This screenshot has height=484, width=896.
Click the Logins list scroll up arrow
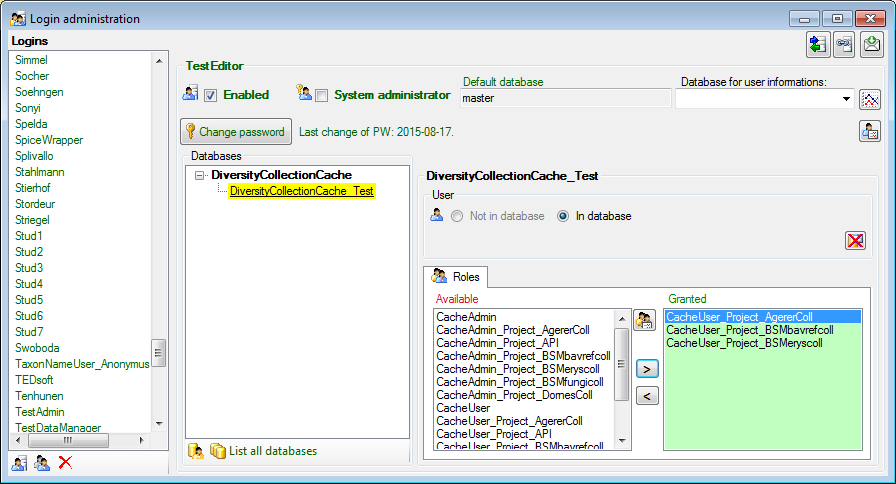click(159, 61)
